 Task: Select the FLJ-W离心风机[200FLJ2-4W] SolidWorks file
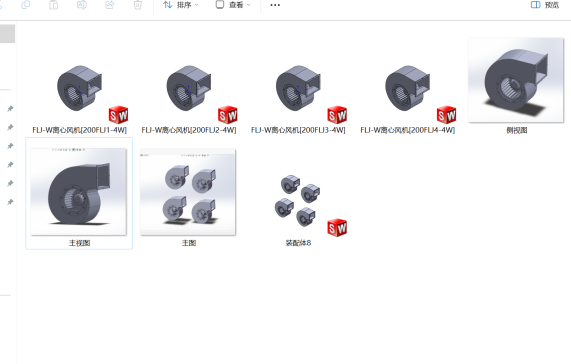pyautogui.click(x=189, y=98)
